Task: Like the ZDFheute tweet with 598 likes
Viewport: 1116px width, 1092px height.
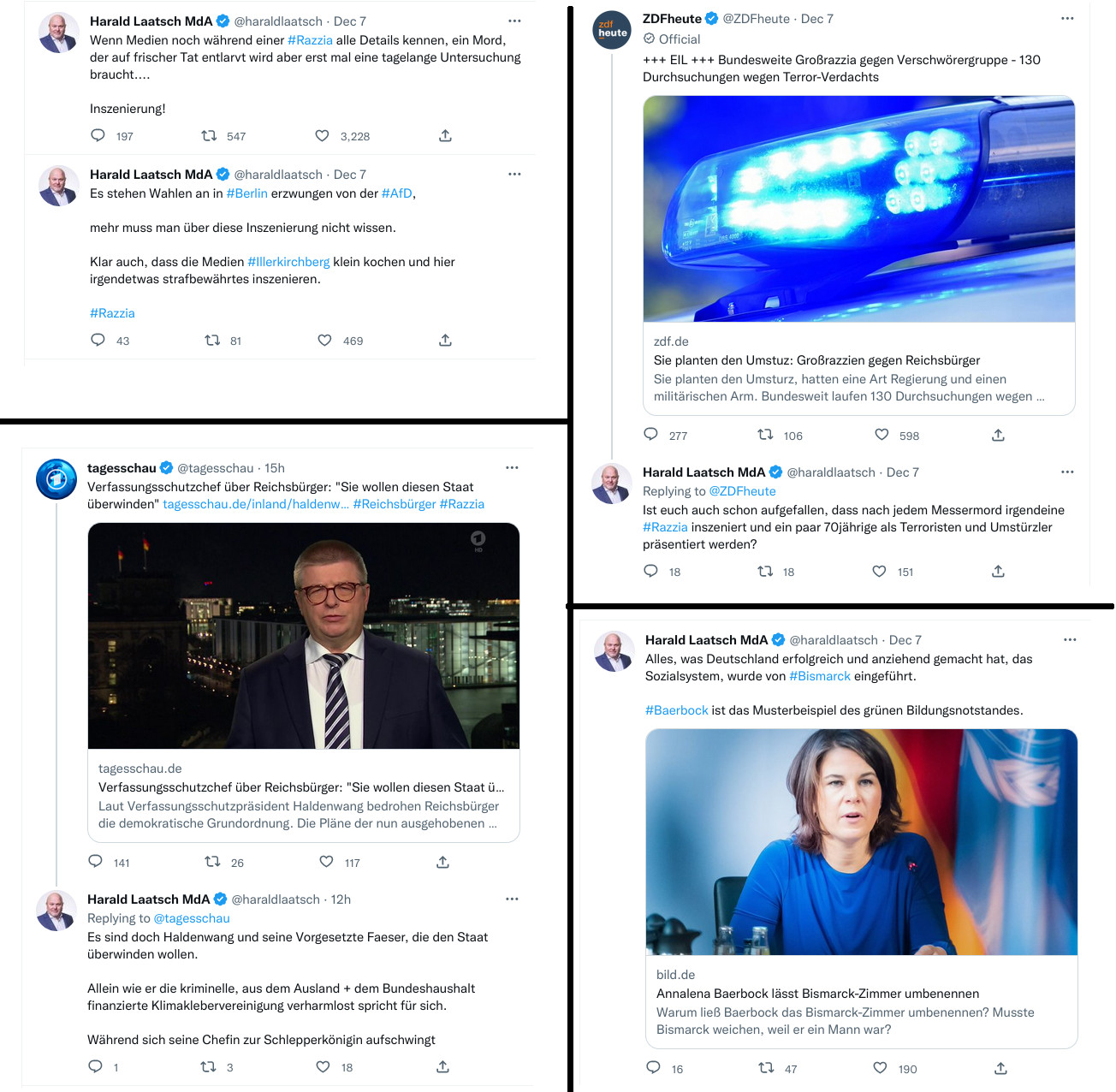Action: point(882,436)
